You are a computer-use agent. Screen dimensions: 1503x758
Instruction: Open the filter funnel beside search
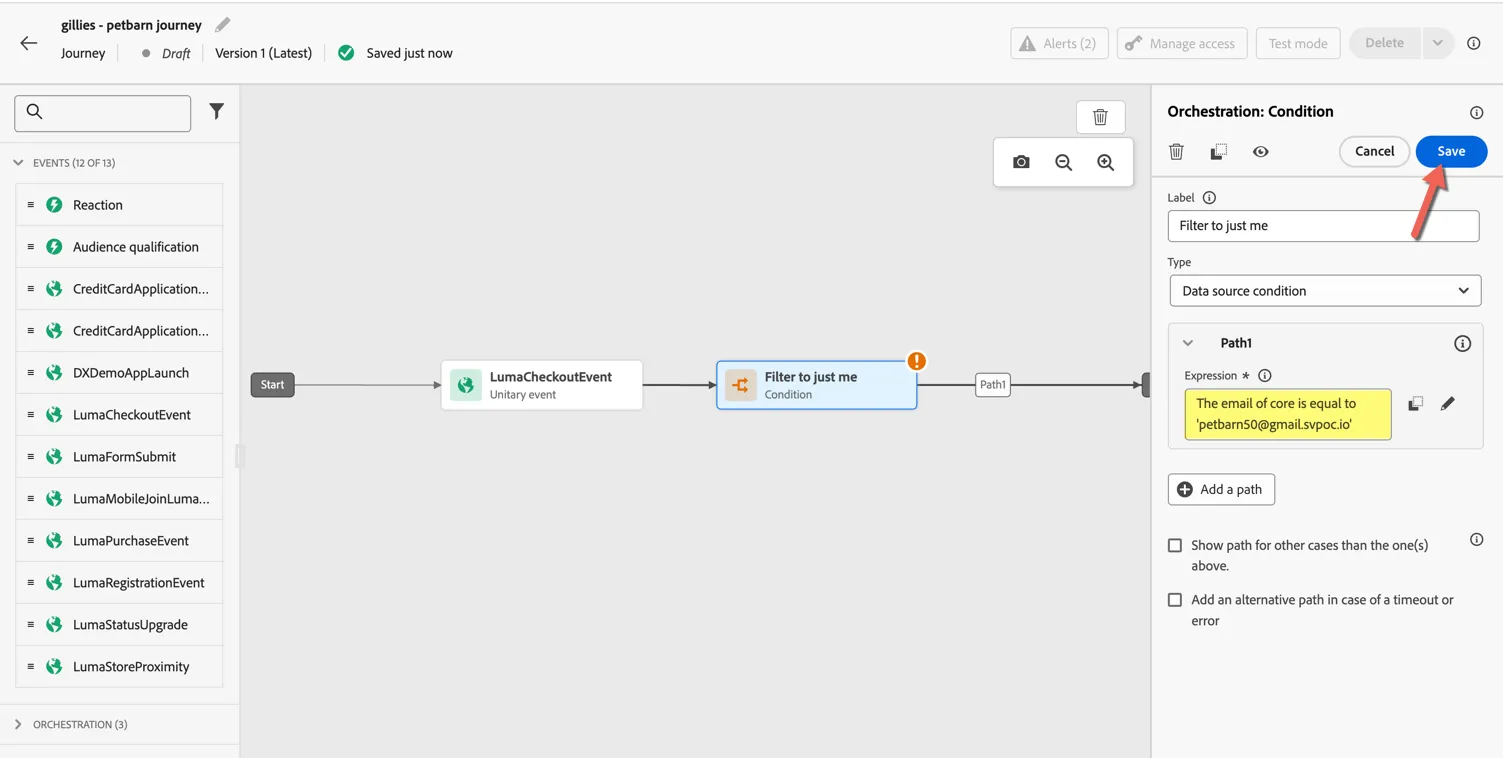(216, 112)
